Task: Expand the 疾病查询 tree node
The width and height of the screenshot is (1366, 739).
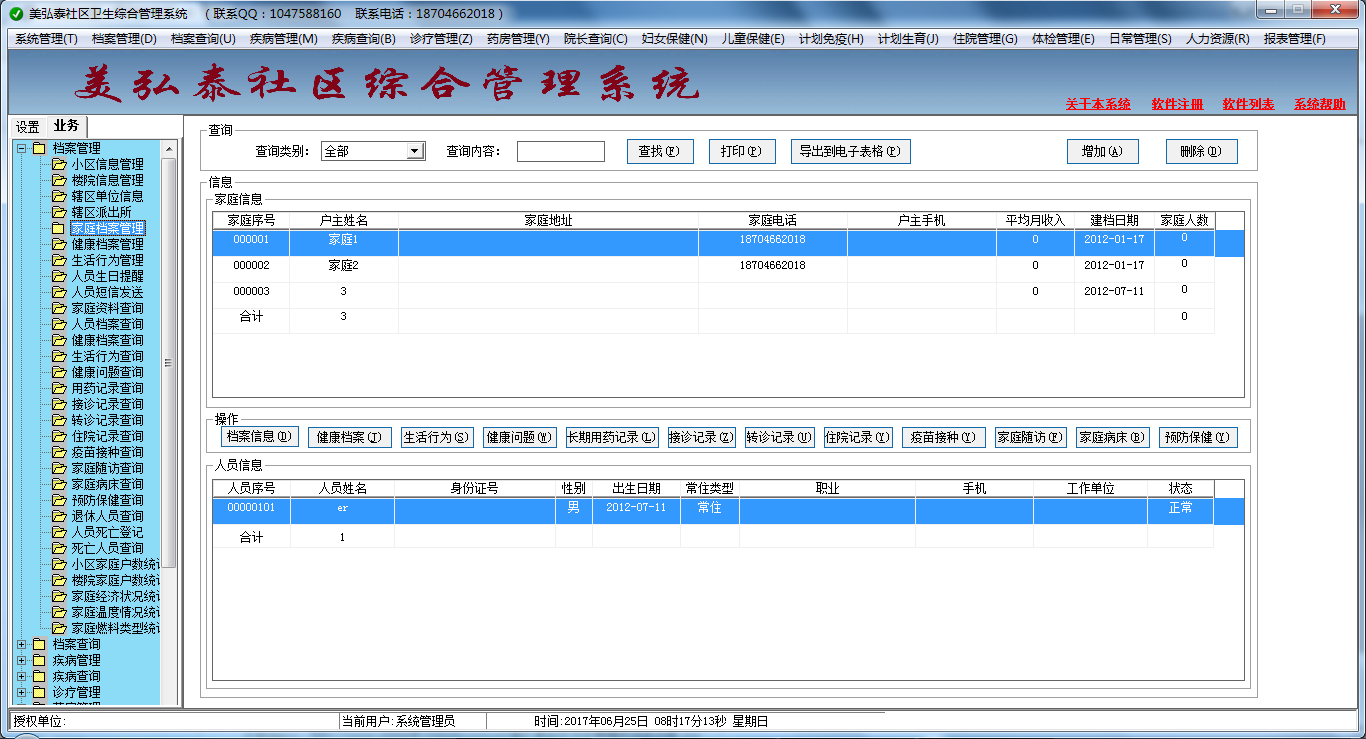Action: (x=21, y=676)
